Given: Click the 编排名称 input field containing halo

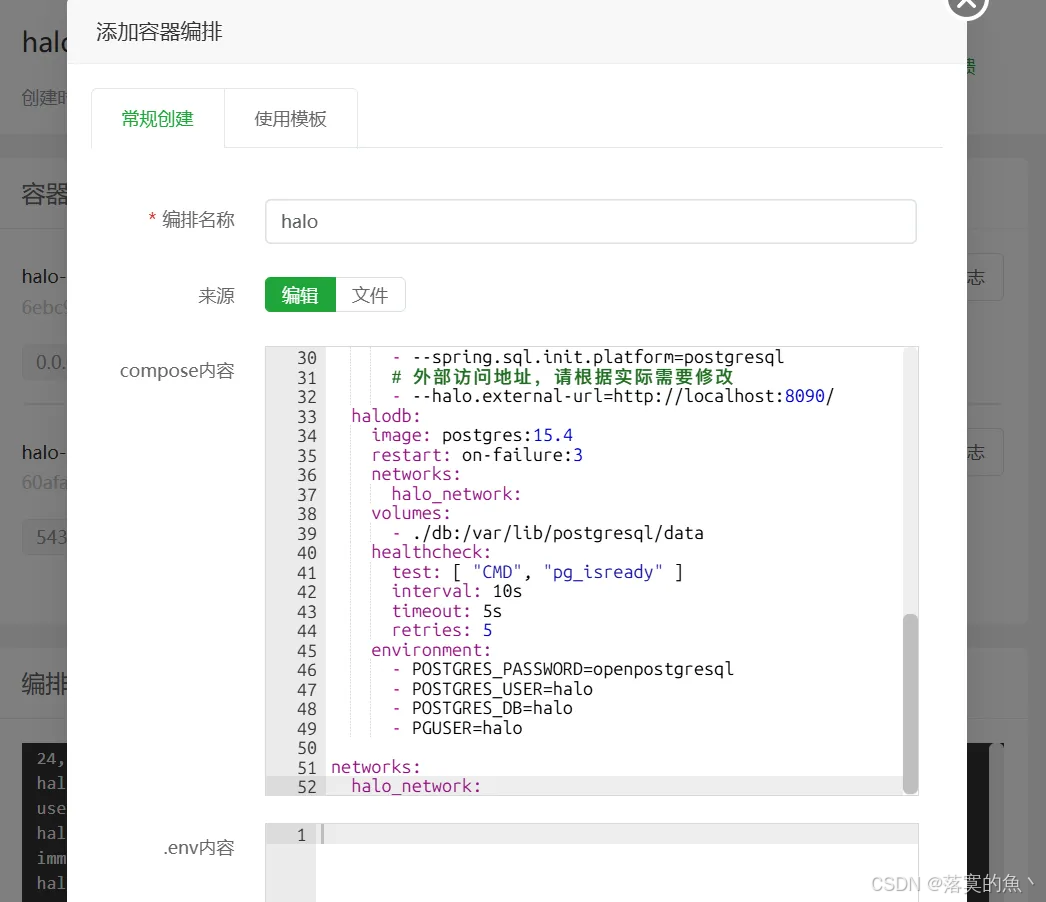Looking at the screenshot, I should [x=590, y=221].
